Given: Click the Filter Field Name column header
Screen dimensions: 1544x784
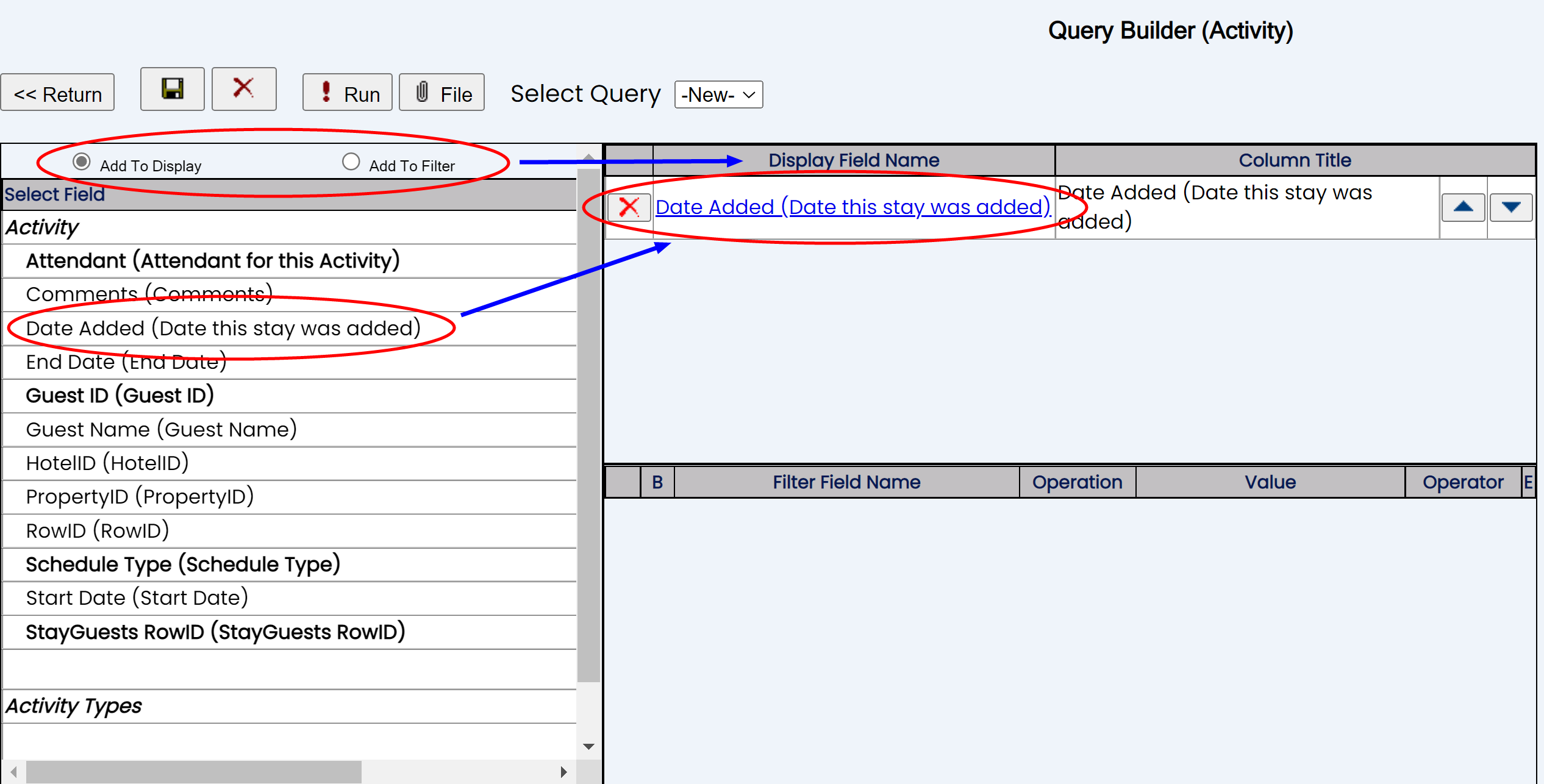Looking at the screenshot, I should point(846,482).
